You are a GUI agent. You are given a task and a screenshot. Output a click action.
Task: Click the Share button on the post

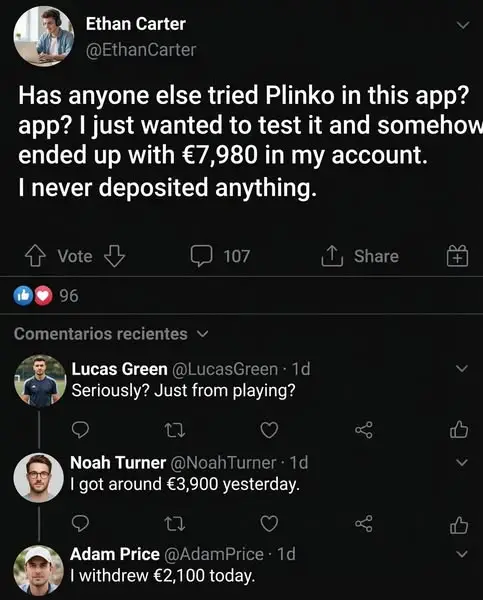click(360, 256)
